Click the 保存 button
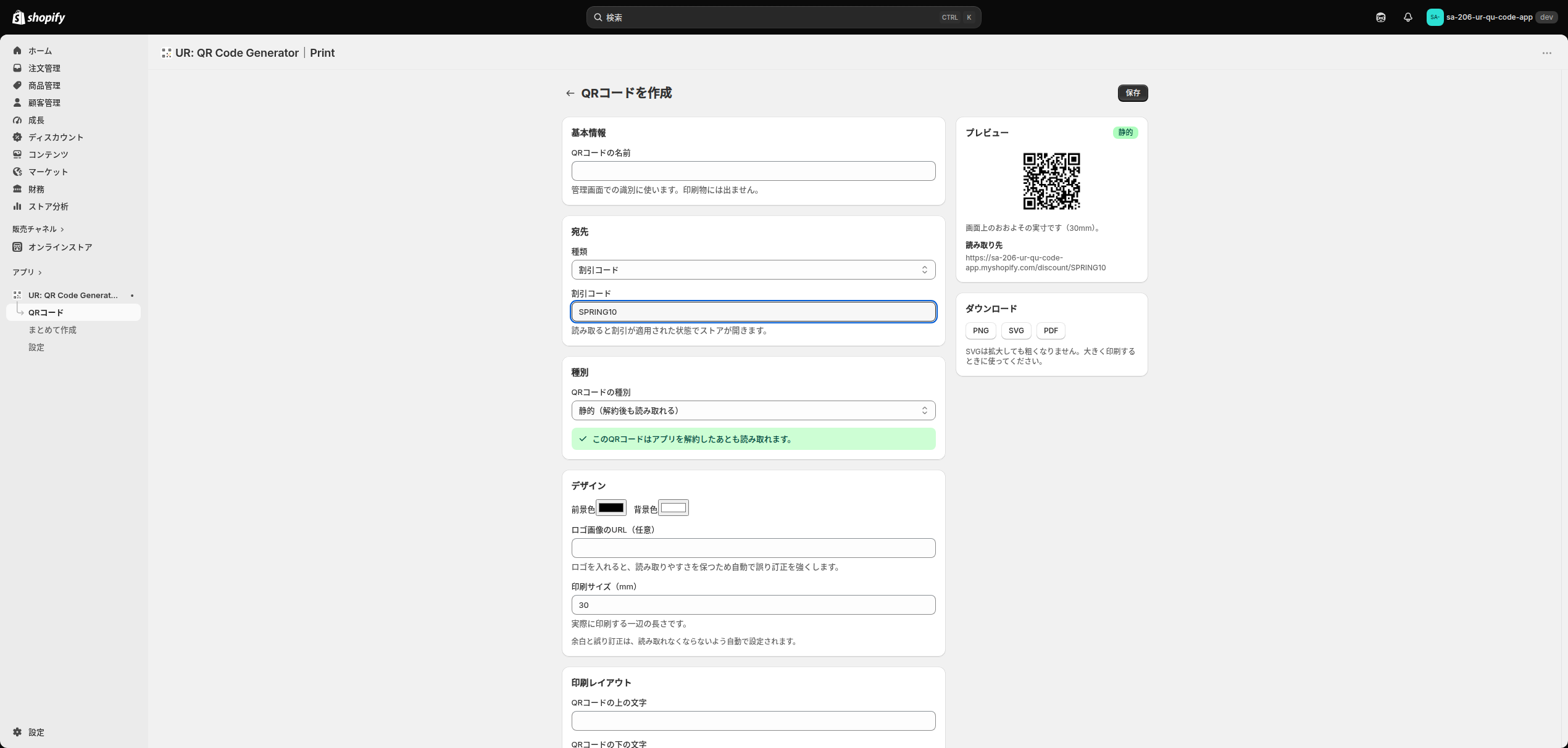Image resolution: width=1568 pixels, height=748 pixels. (1133, 93)
